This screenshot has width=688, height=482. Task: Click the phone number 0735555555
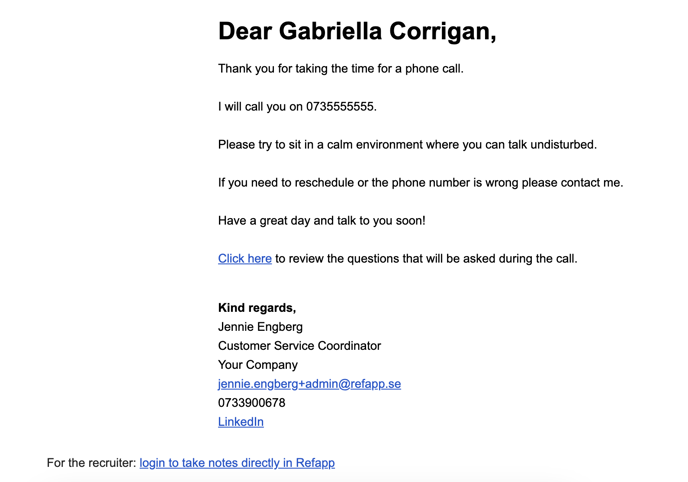341,107
